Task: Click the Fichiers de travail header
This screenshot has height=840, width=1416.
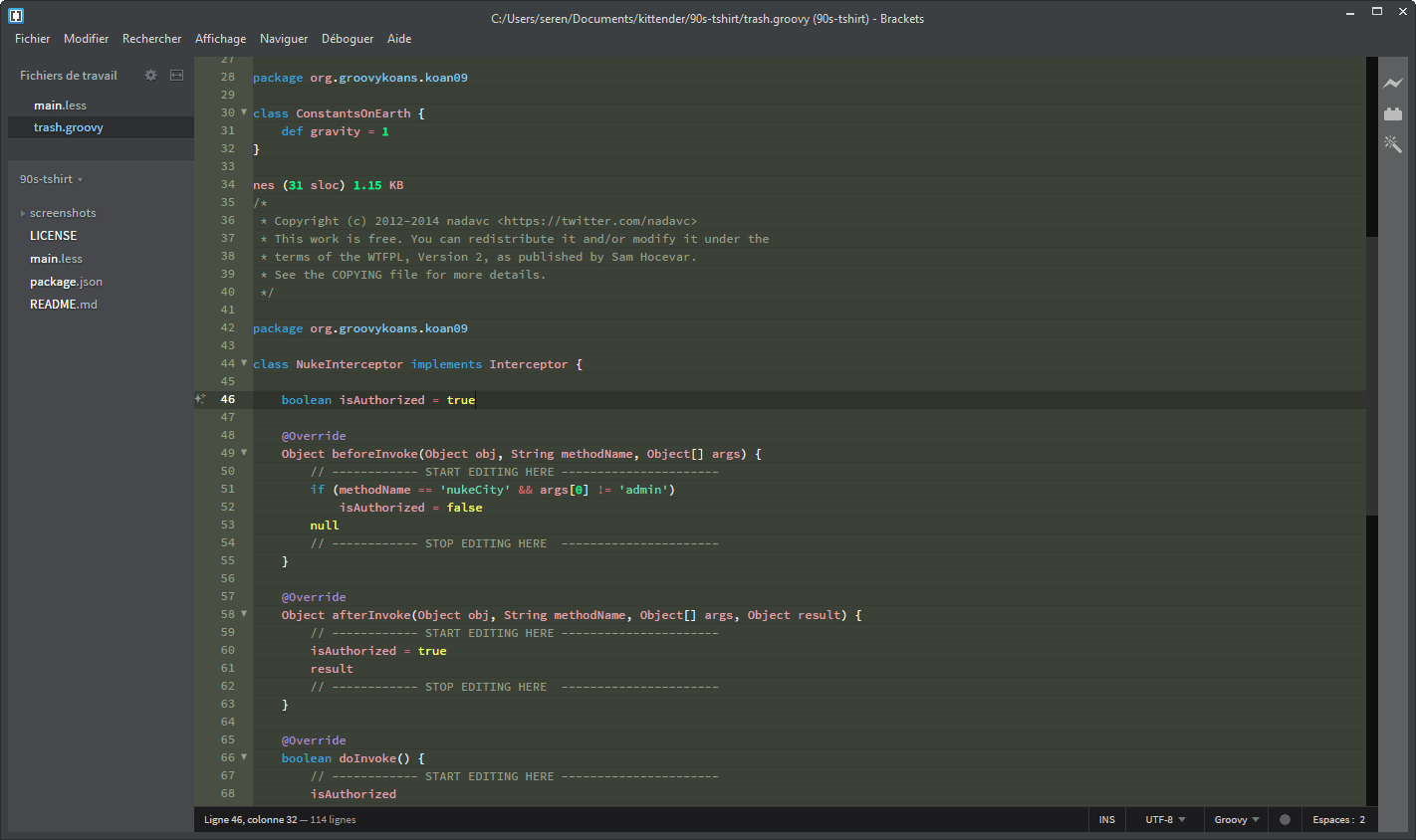Action: click(69, 76)
